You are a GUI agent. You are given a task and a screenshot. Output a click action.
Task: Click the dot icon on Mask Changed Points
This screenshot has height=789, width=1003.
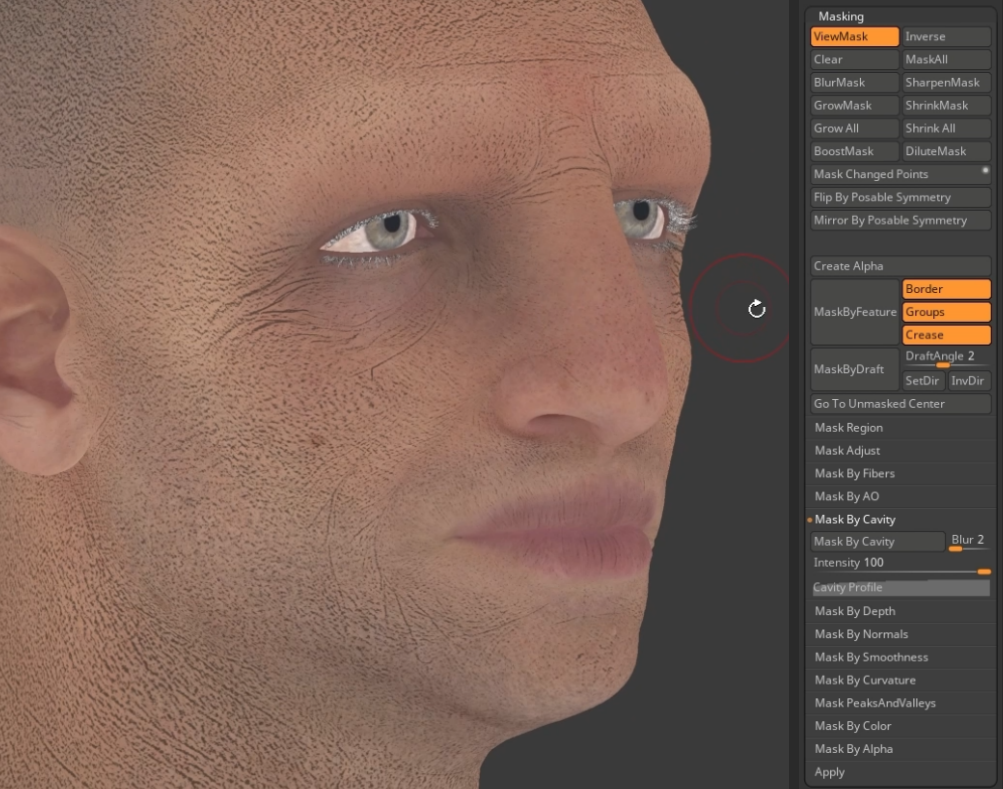[x=985, y=170]
